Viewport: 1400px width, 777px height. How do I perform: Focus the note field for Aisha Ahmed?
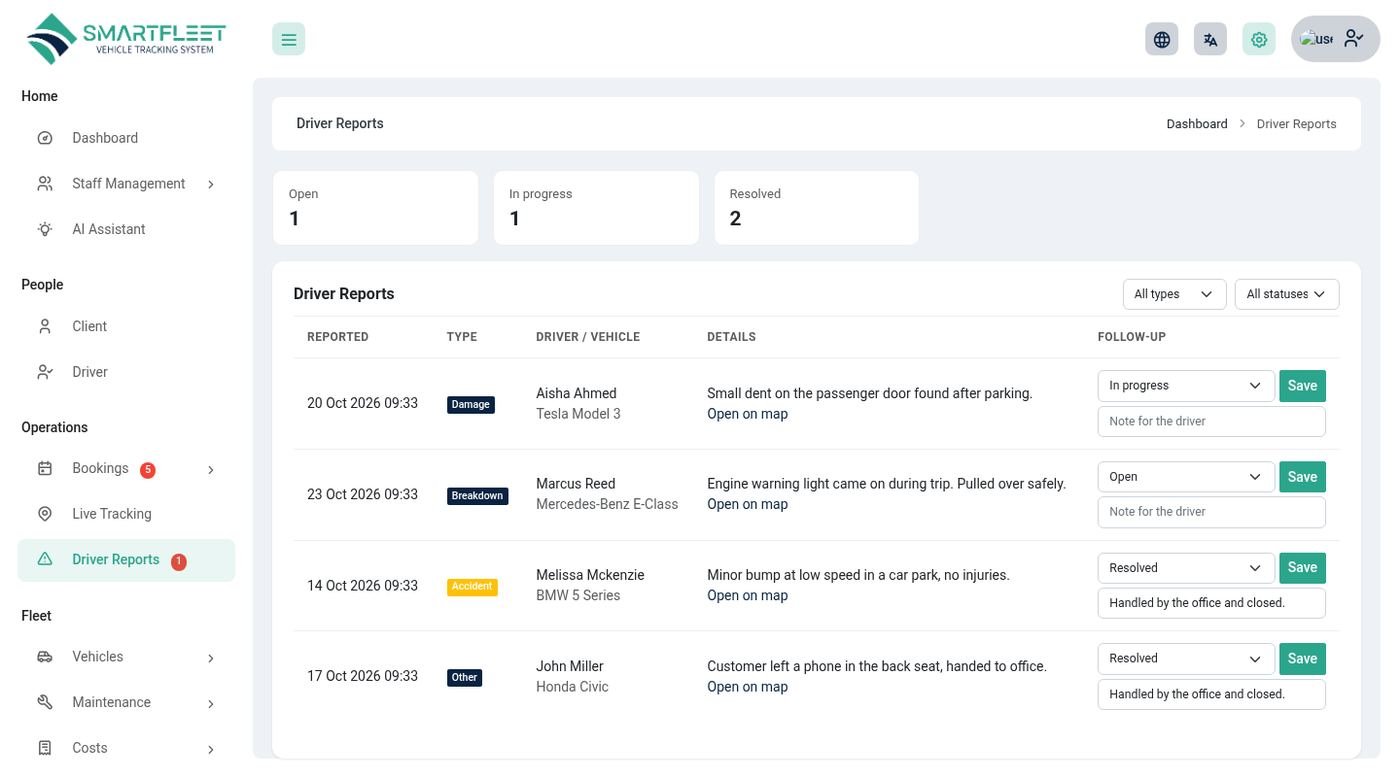pos(1211,421)
